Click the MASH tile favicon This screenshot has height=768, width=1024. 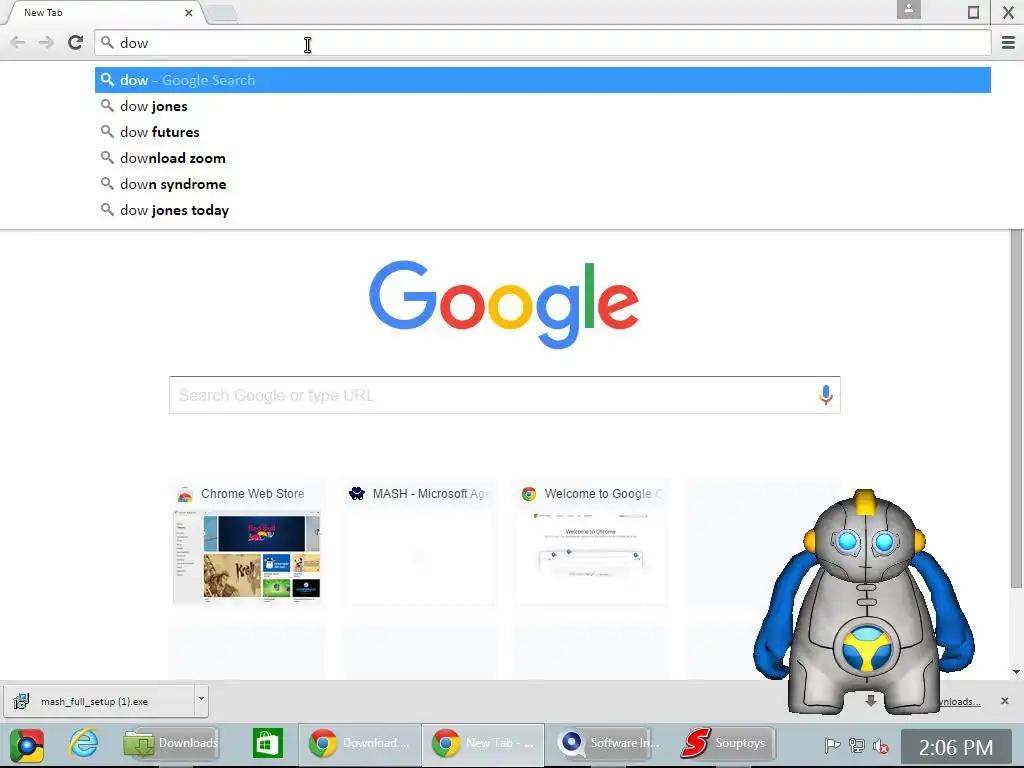coord(357,494)
